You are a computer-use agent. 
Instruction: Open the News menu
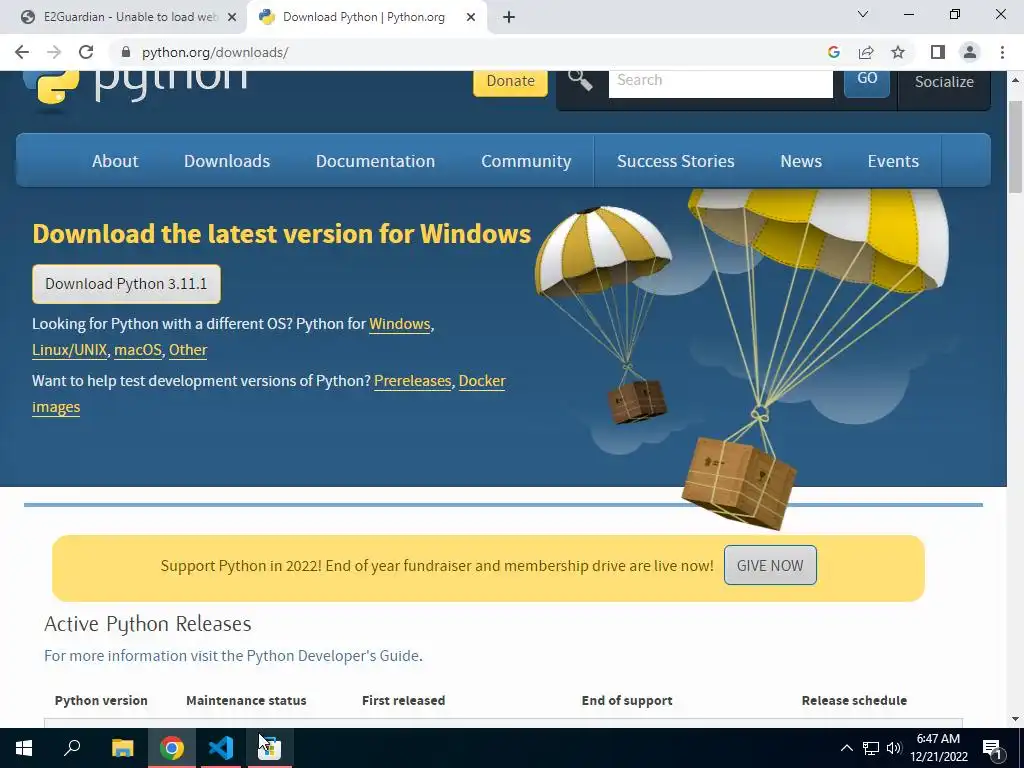point(801,161)
